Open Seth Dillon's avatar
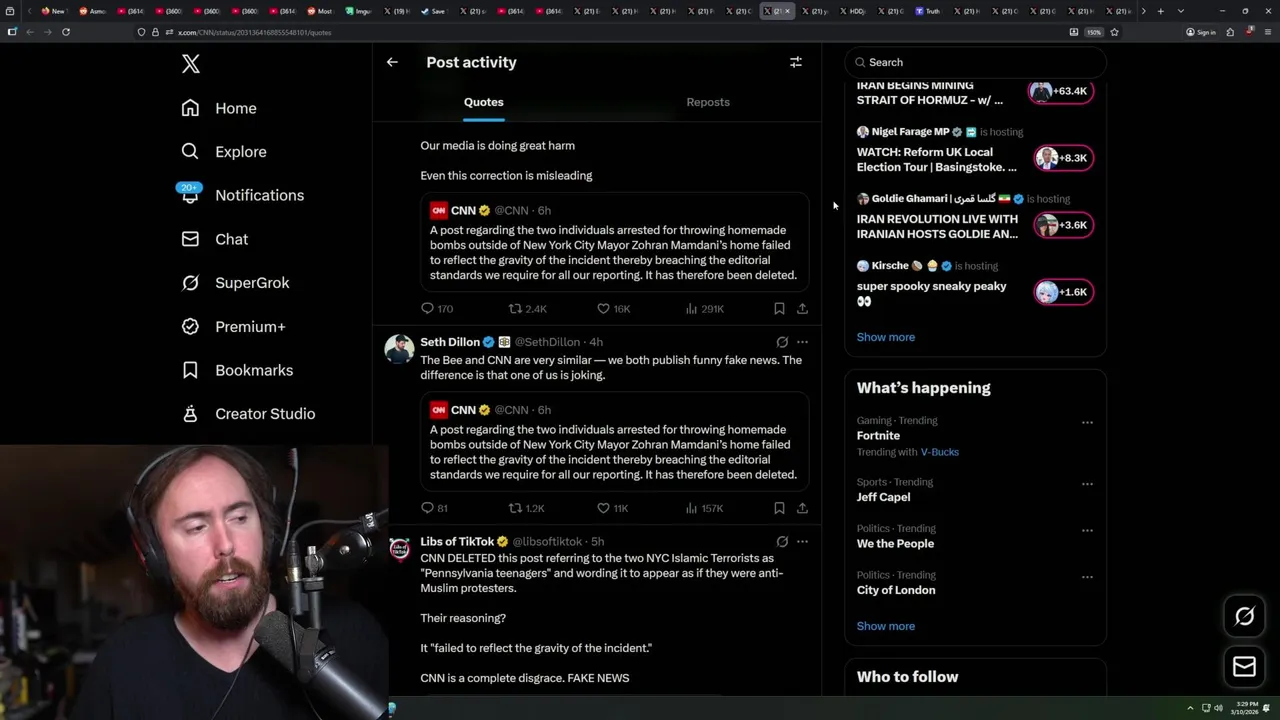The image size is (1280, 720). click(x=400, y=350)
